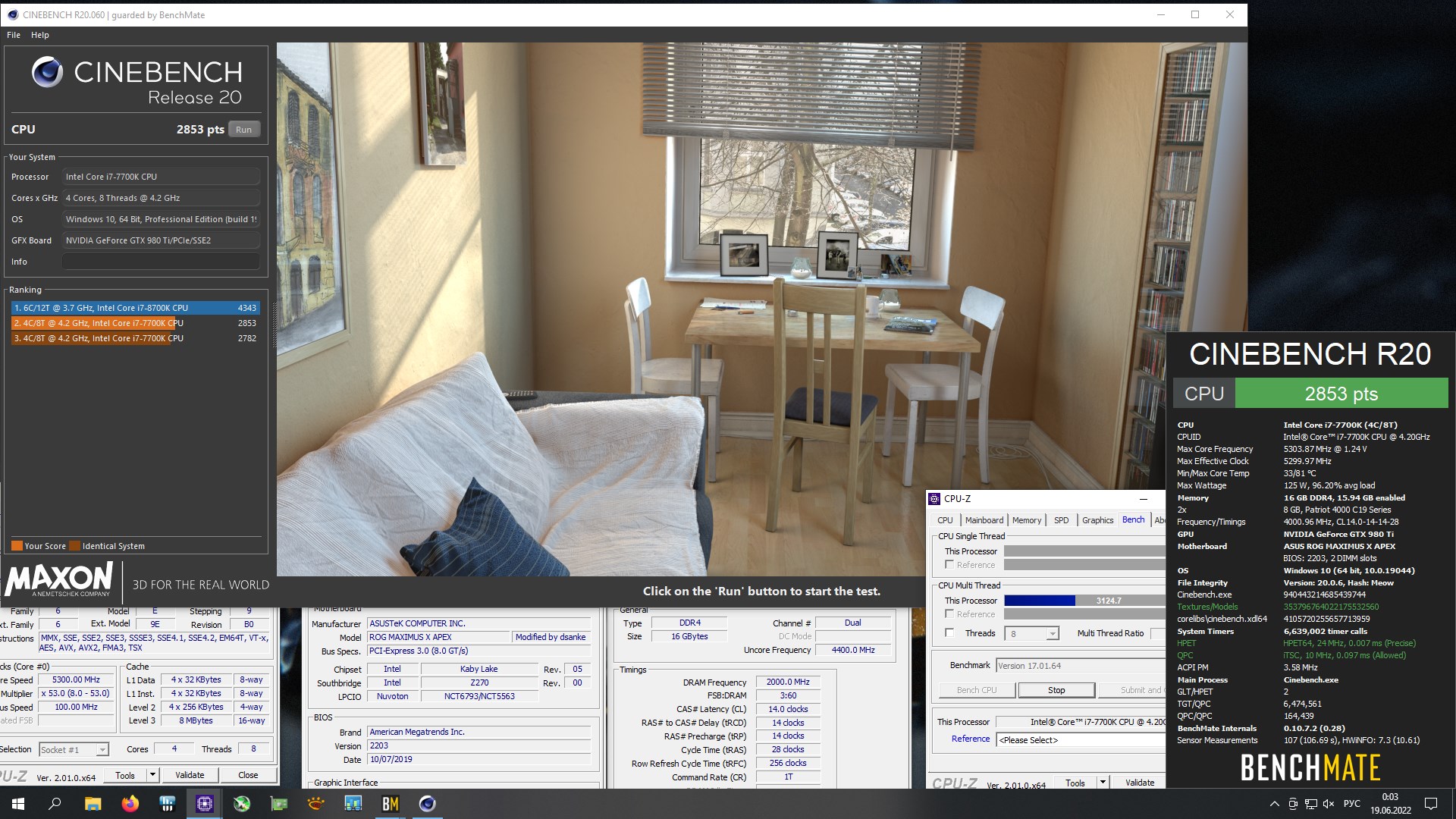The width and height of the screenshot is (1456, 819).
Task: Click Cinebench title bar app icon
Action: click(11, 14)
